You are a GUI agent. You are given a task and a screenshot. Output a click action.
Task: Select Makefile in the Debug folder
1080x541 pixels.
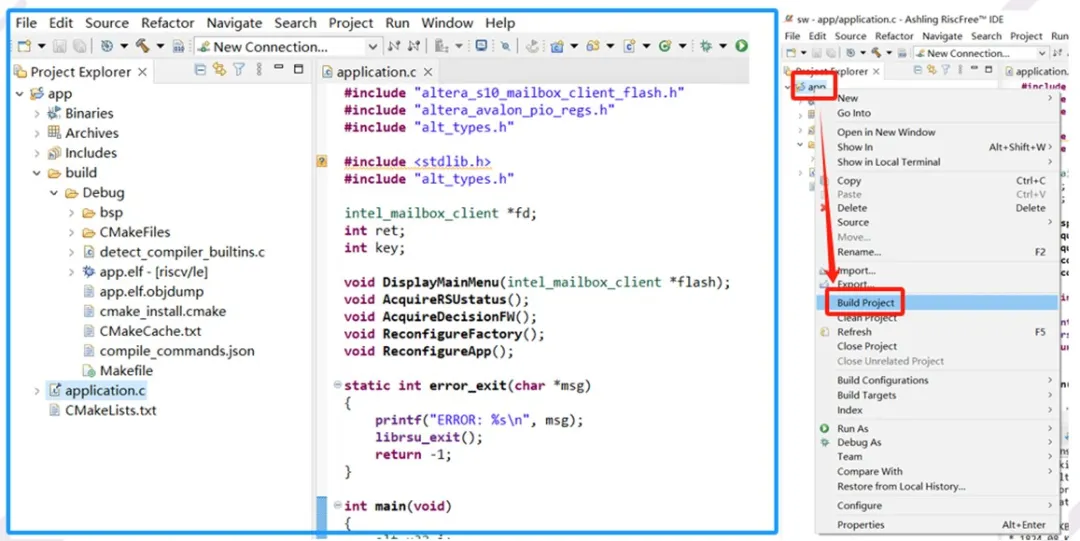(x=125, y=371)
